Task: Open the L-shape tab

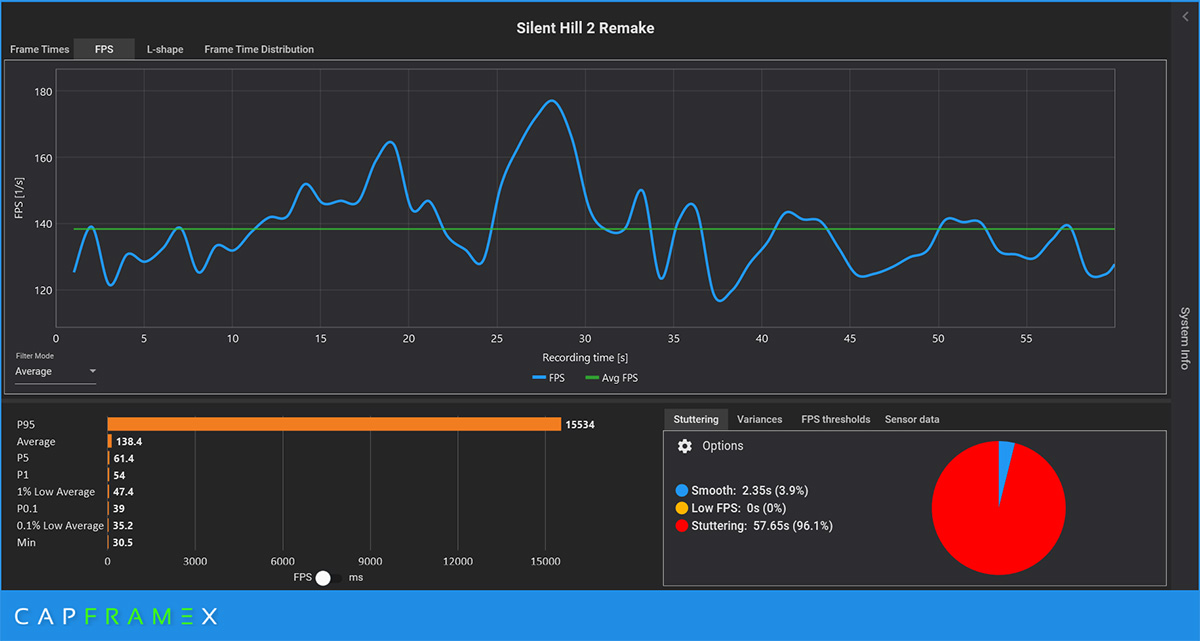Action: 165,49
